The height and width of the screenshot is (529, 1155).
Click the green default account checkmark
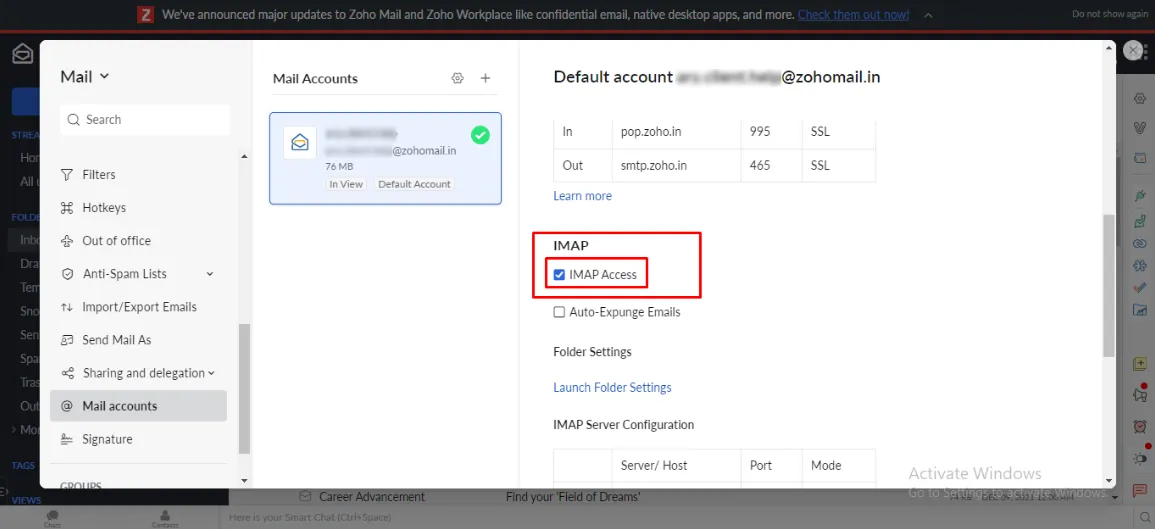tap(480, 135)
